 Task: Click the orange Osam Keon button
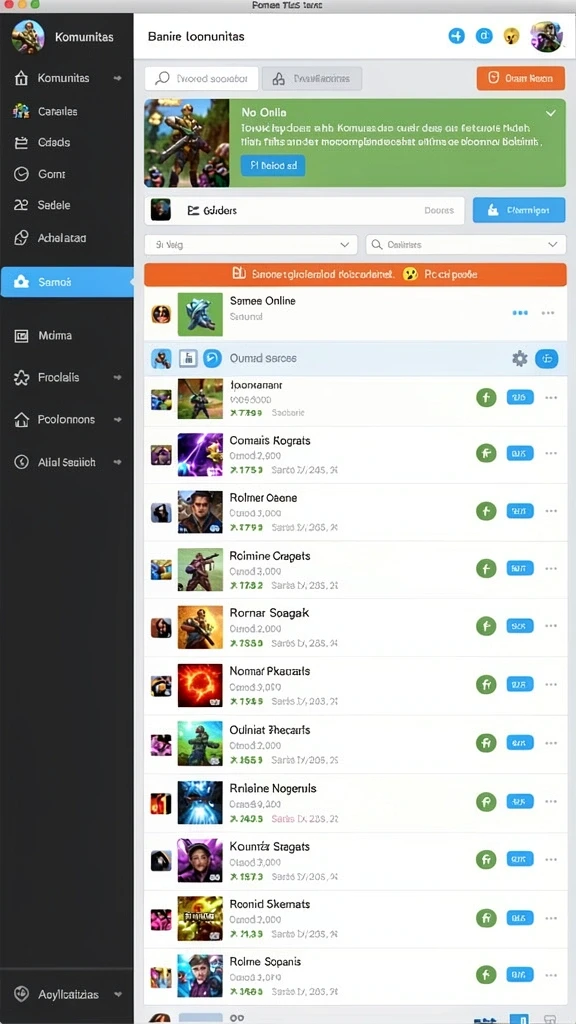520,78
